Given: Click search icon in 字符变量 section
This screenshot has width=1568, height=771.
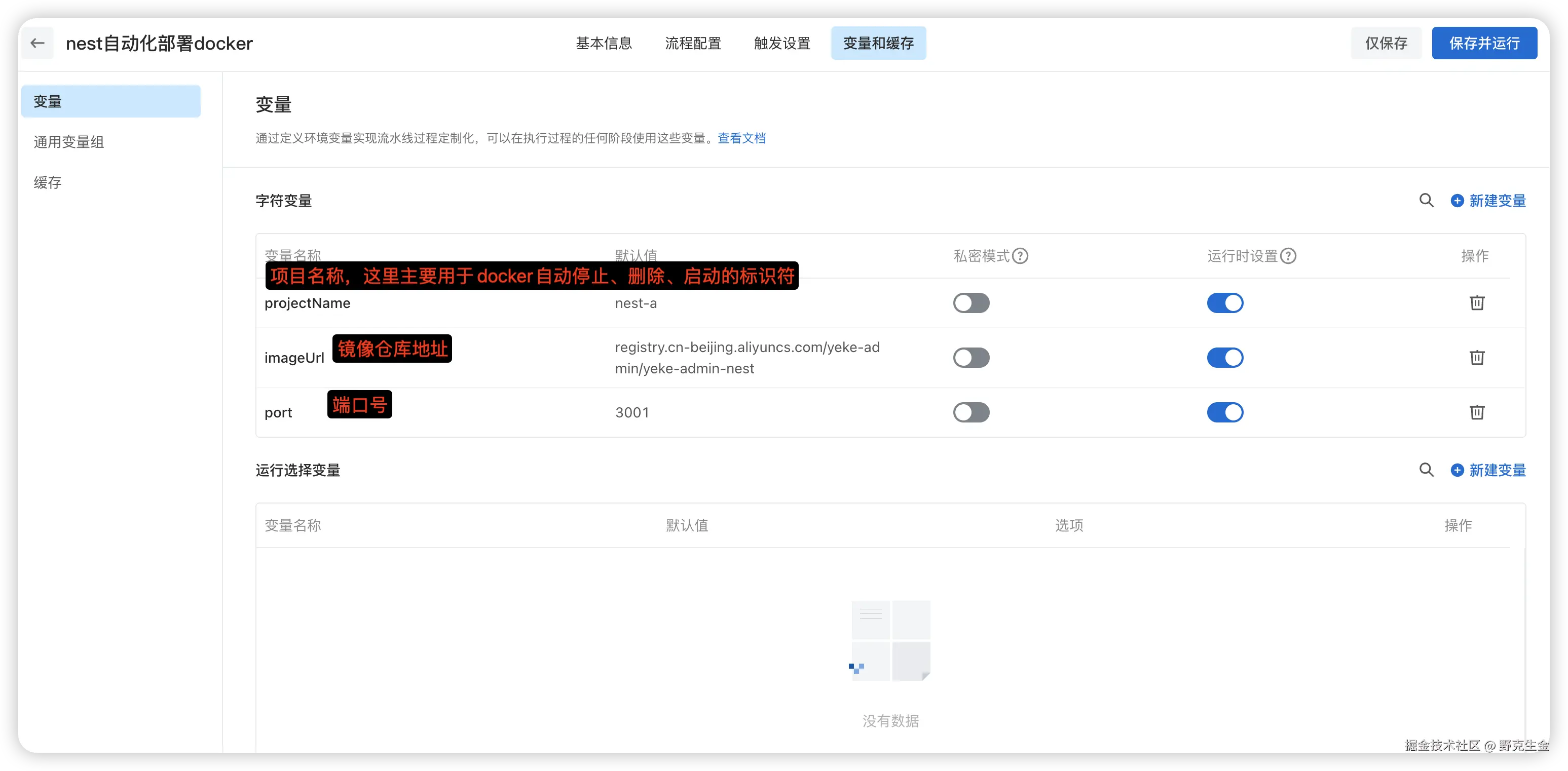Looking at the screenshot, I should [1426, 201].
